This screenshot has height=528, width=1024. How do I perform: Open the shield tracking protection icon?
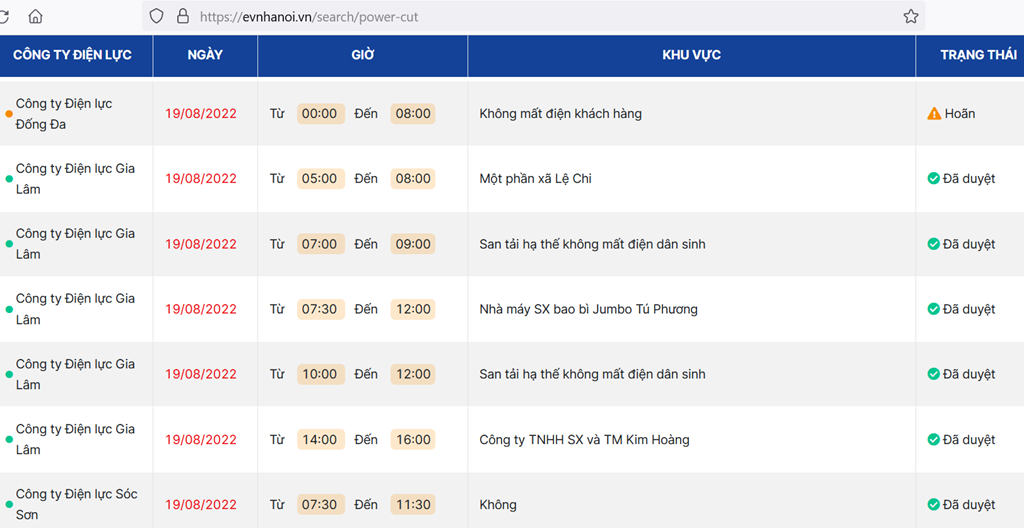pyautogui.click(x=156, y=16)
